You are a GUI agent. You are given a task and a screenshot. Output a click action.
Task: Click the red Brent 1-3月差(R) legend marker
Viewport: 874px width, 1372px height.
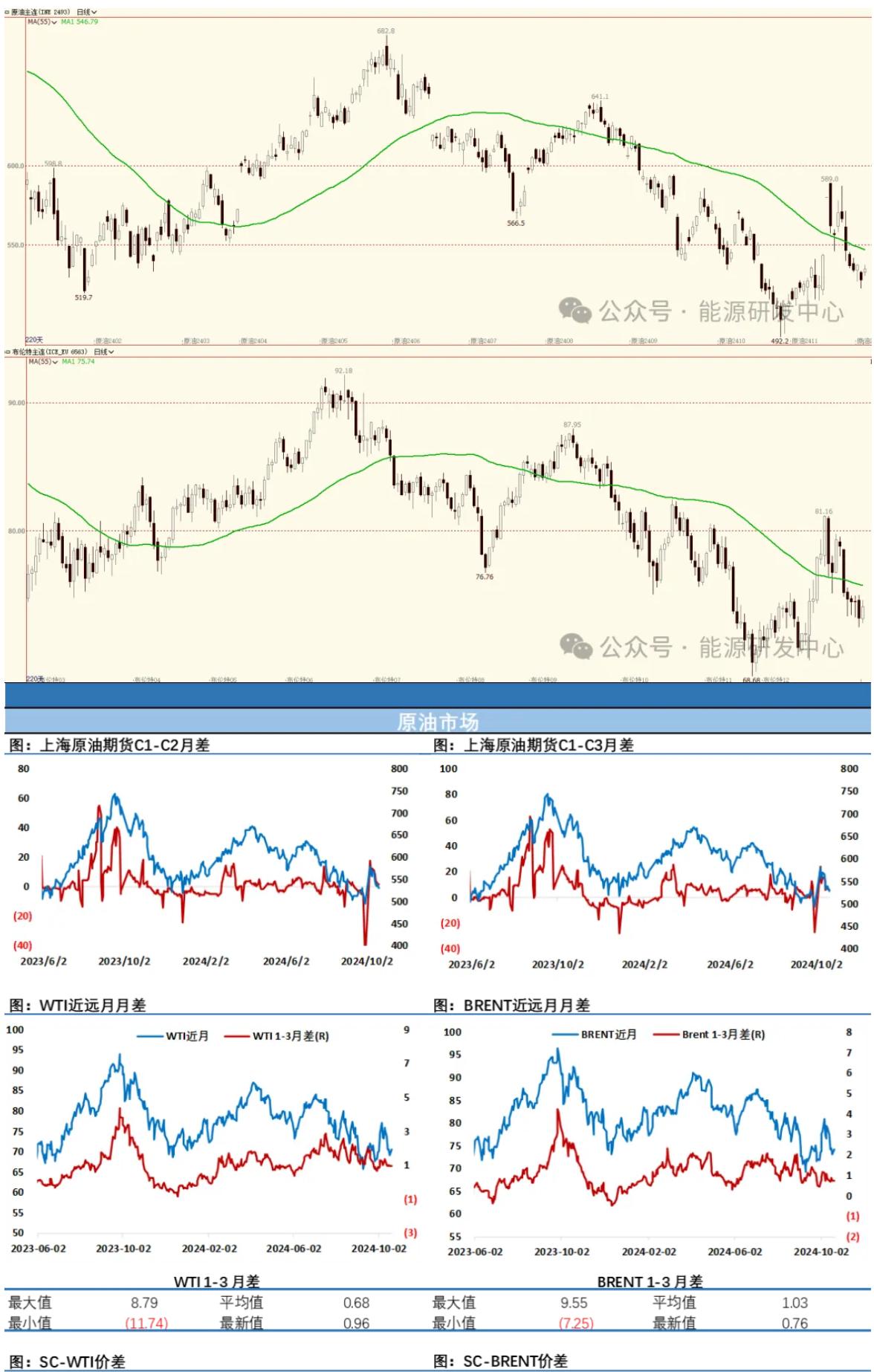click(x=666, y=1035)
